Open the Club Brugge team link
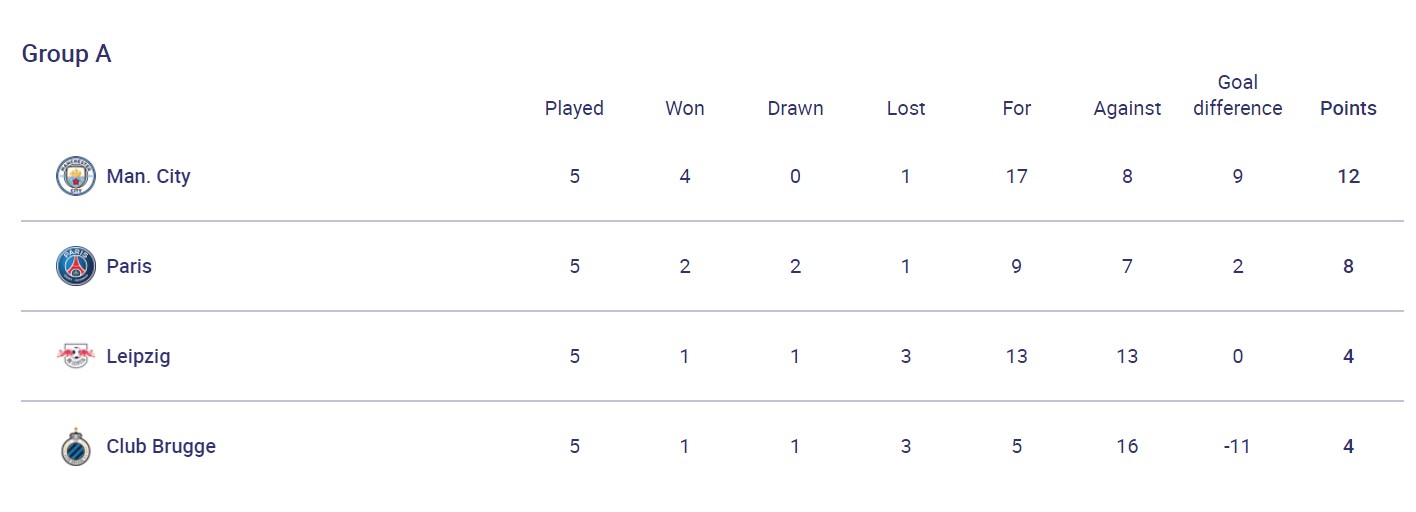1416x512 pixels. 161,446
